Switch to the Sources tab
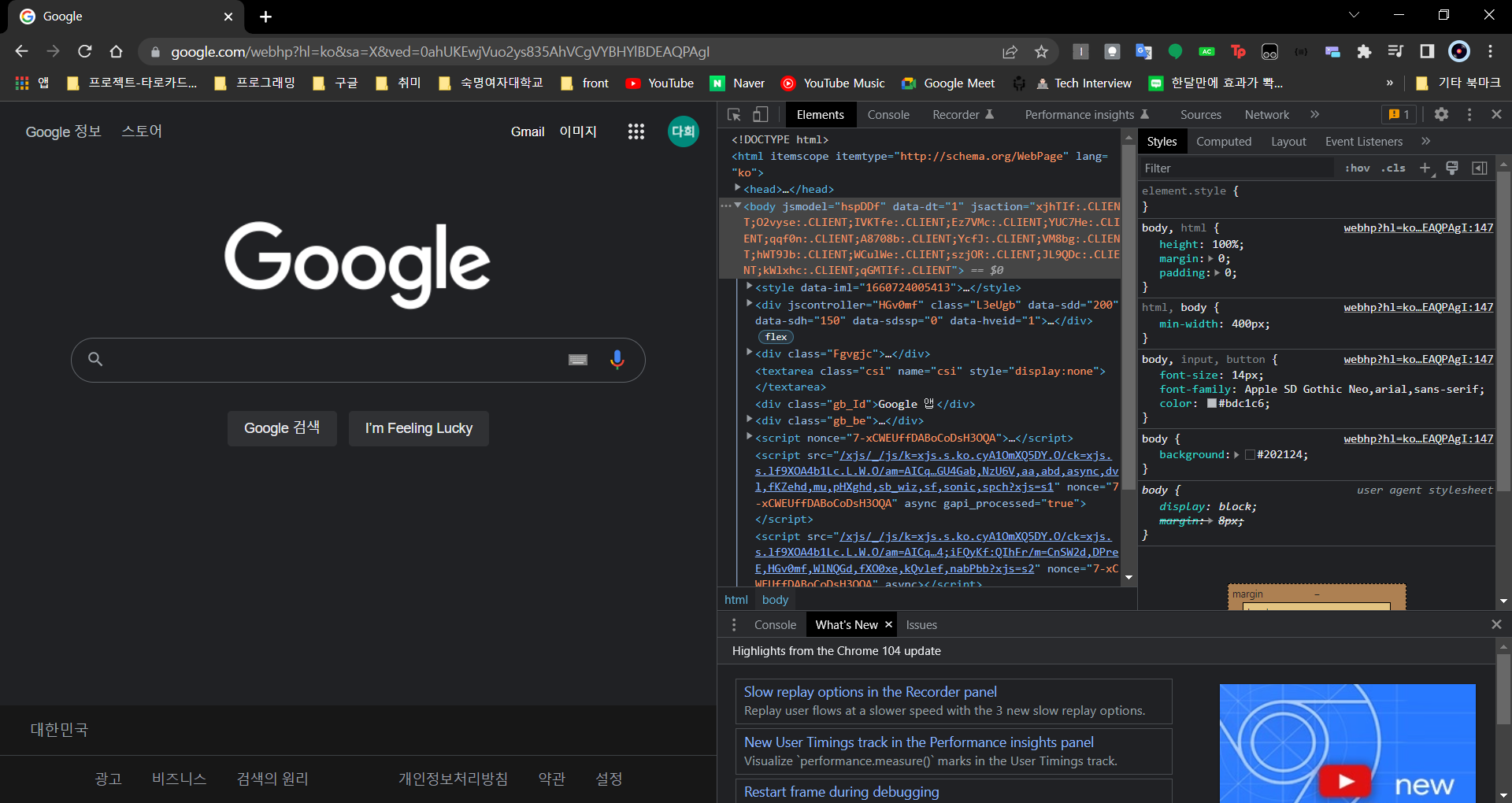The width and height of the screenshot is (1512, 803). click(x=1200, y=115)
